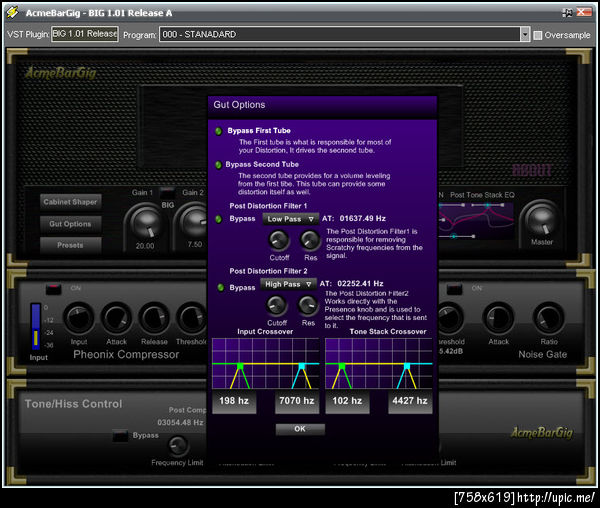
Task: Click the 4427 hz tone stack crossover value
Action: 410,401
